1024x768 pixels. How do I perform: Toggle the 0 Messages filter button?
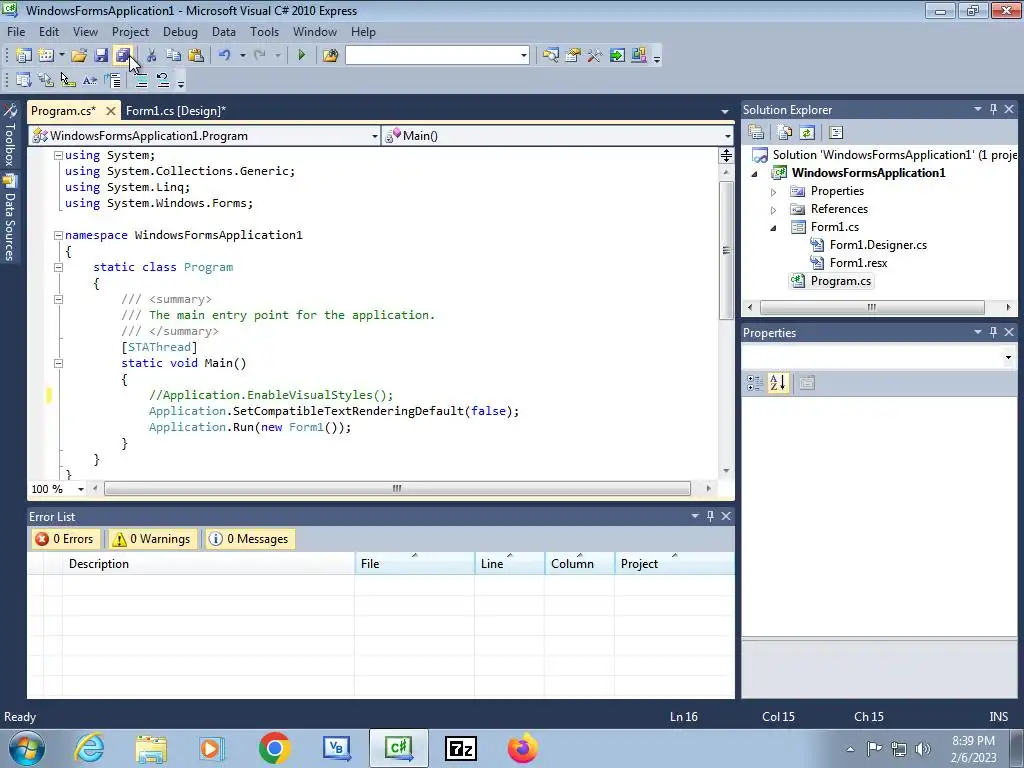pos(249,539)
